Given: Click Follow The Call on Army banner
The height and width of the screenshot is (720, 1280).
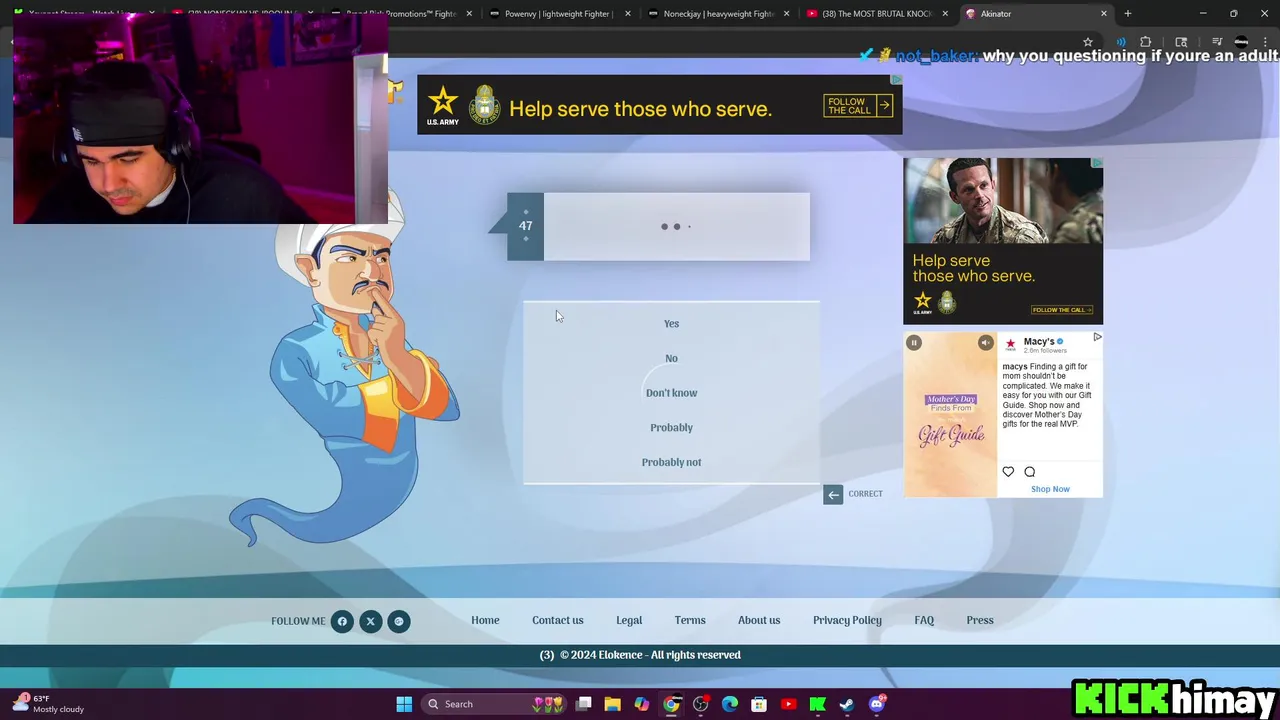Looking at the screenshot, I should [x=858, y=105].
